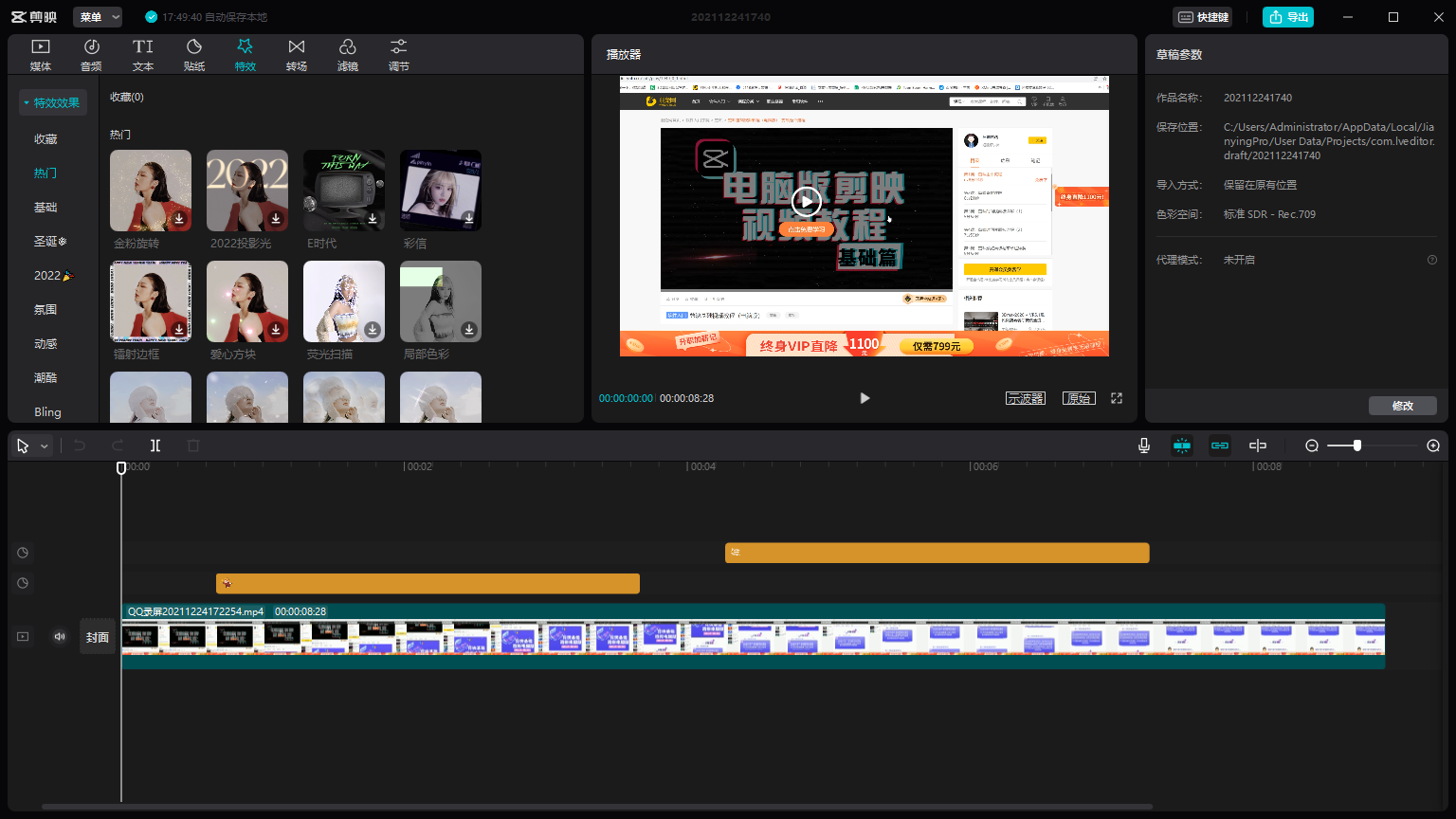Select the 潮酷 effects category

point(45,377)
